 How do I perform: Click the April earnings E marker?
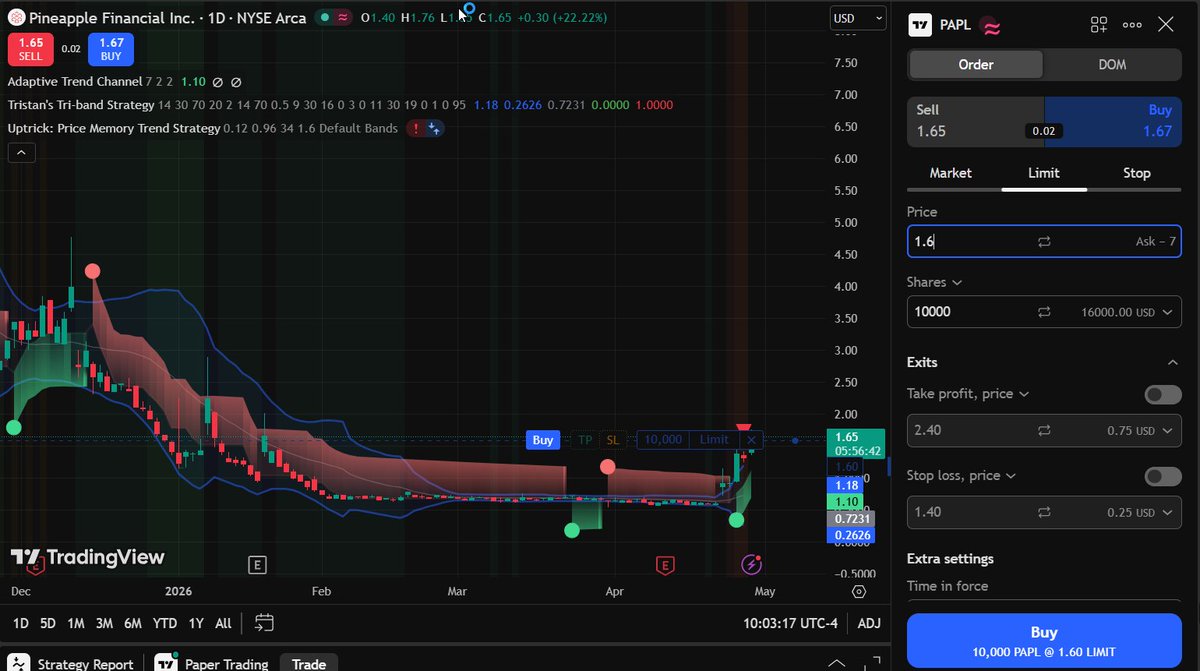pos(665,566)
